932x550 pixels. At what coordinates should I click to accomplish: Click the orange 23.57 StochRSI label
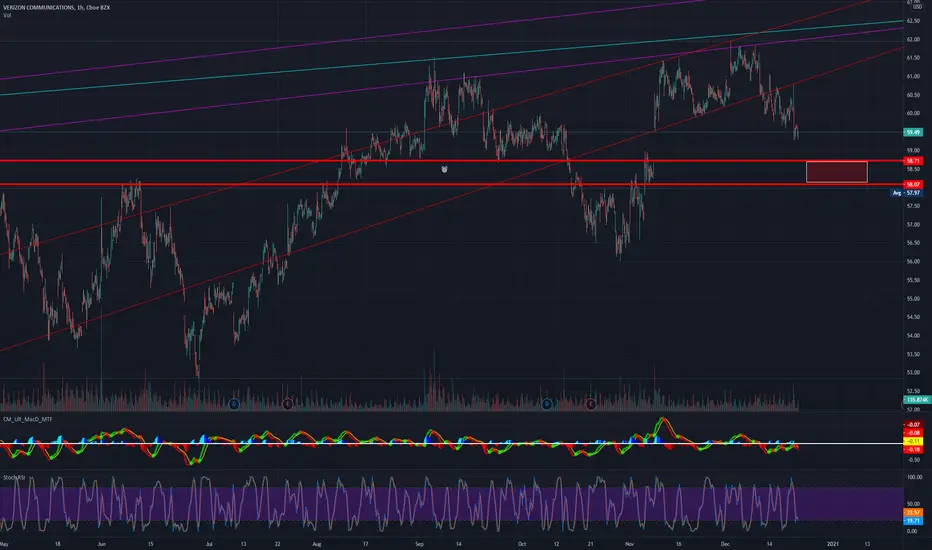[913, 512]
